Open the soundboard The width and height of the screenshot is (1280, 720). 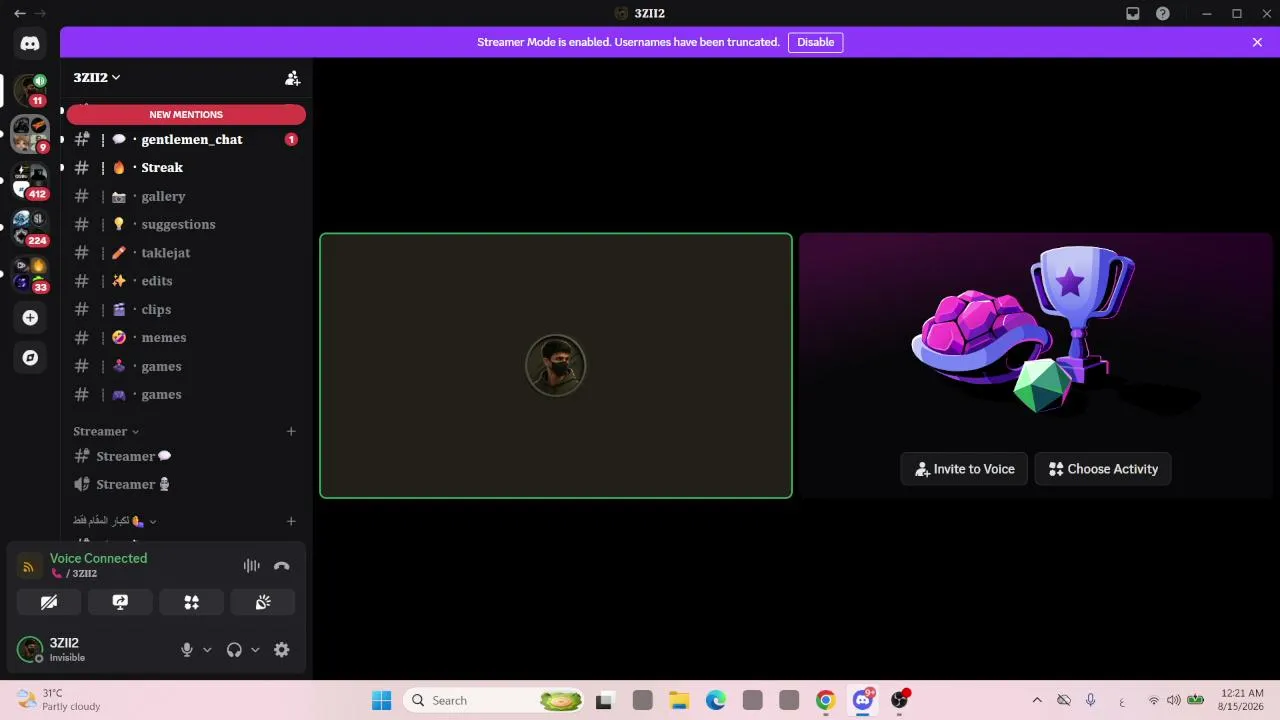point(263,601)
